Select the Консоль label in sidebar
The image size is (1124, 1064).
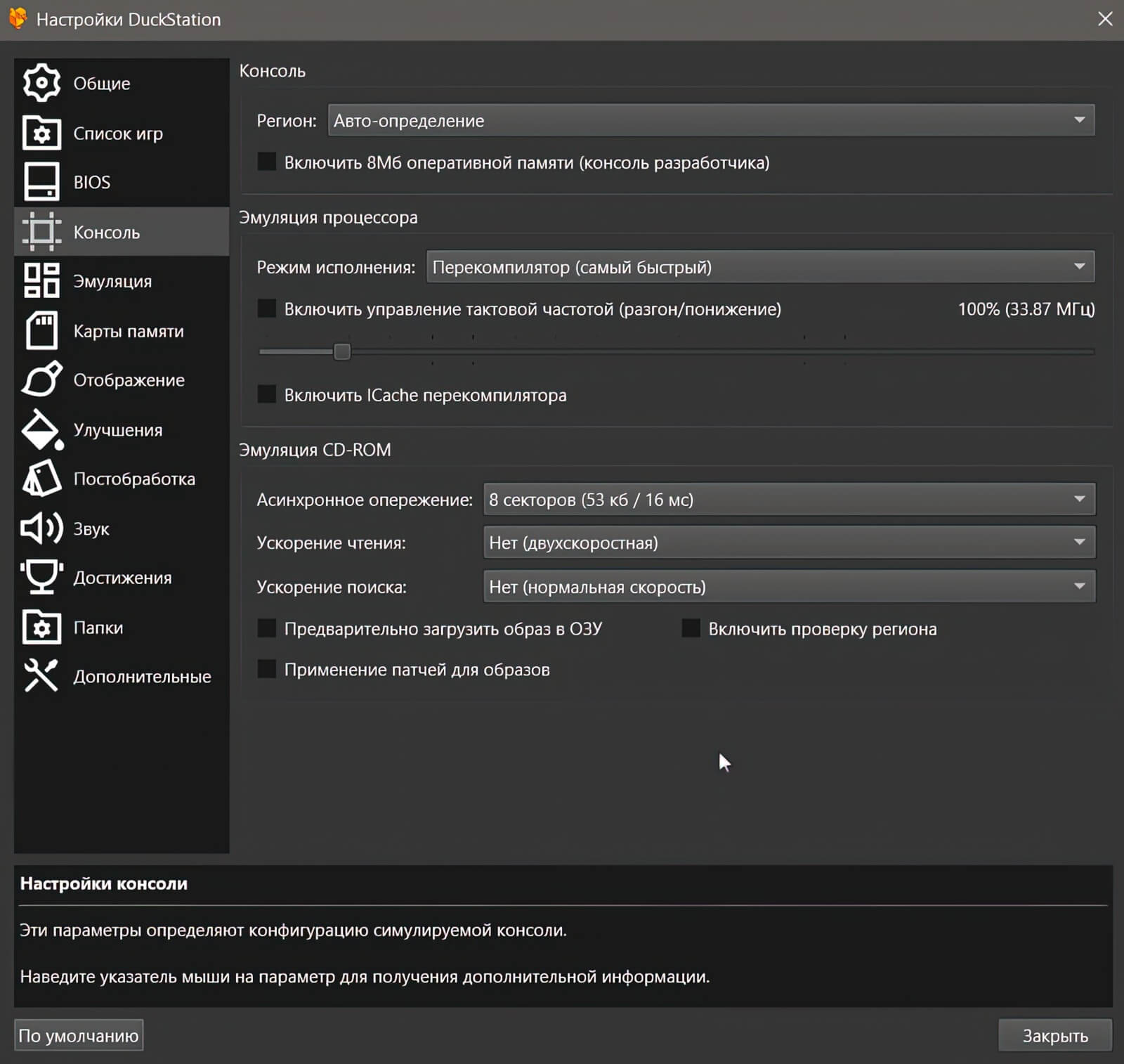pos(107,233)
